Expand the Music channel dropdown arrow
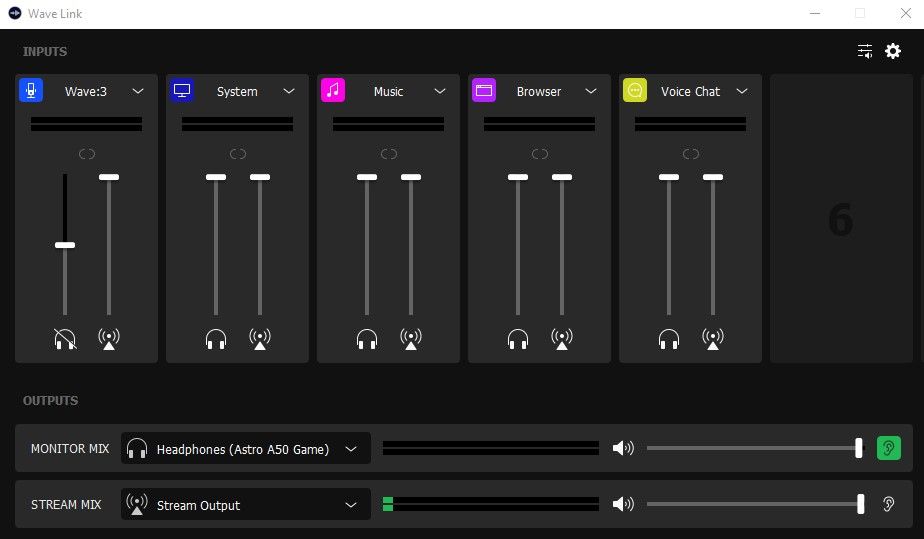Screen dimensions: 924x539 [440, 91]
